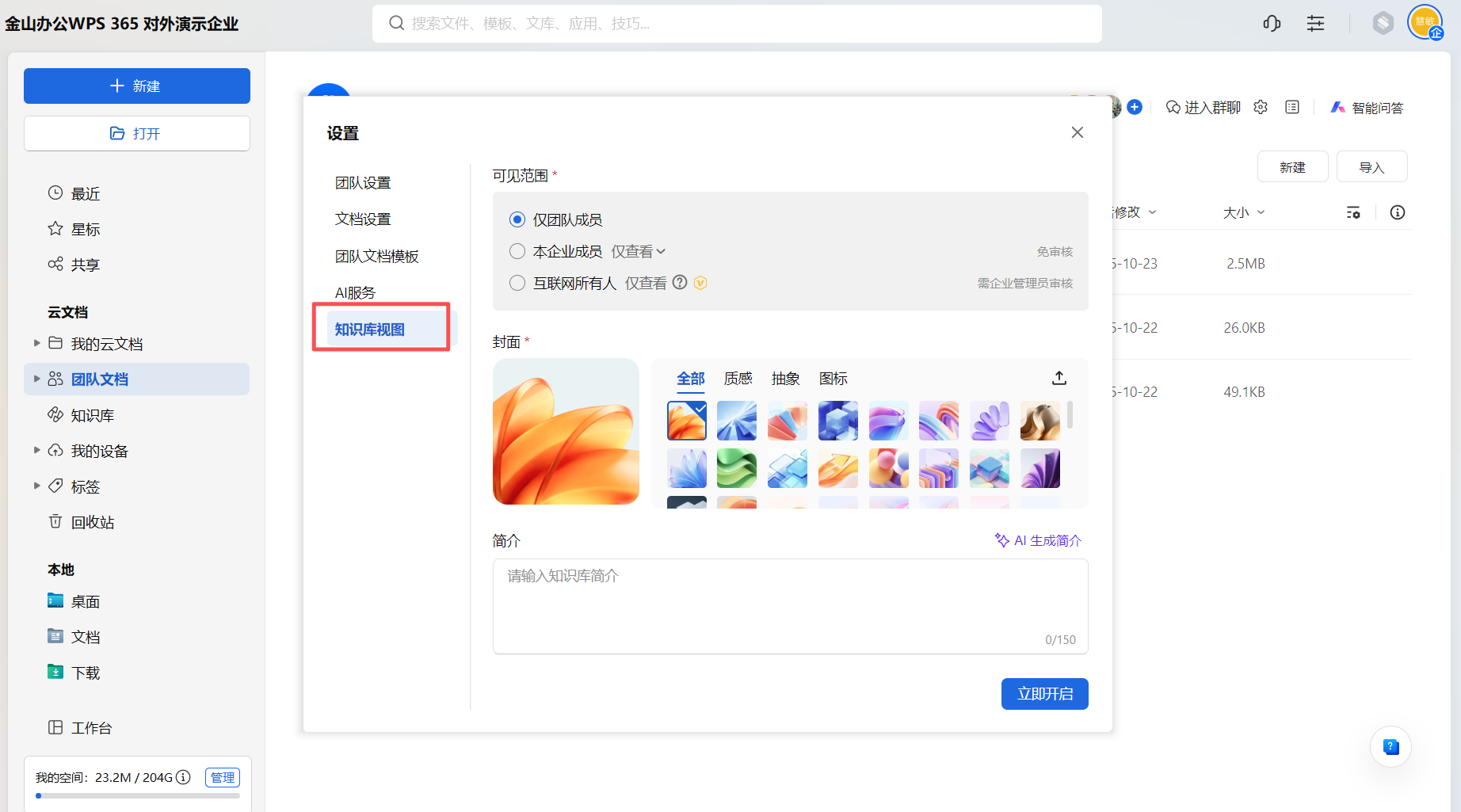
Task: Select the orange petals cover thumbnail
Action: tap(687, 421)
